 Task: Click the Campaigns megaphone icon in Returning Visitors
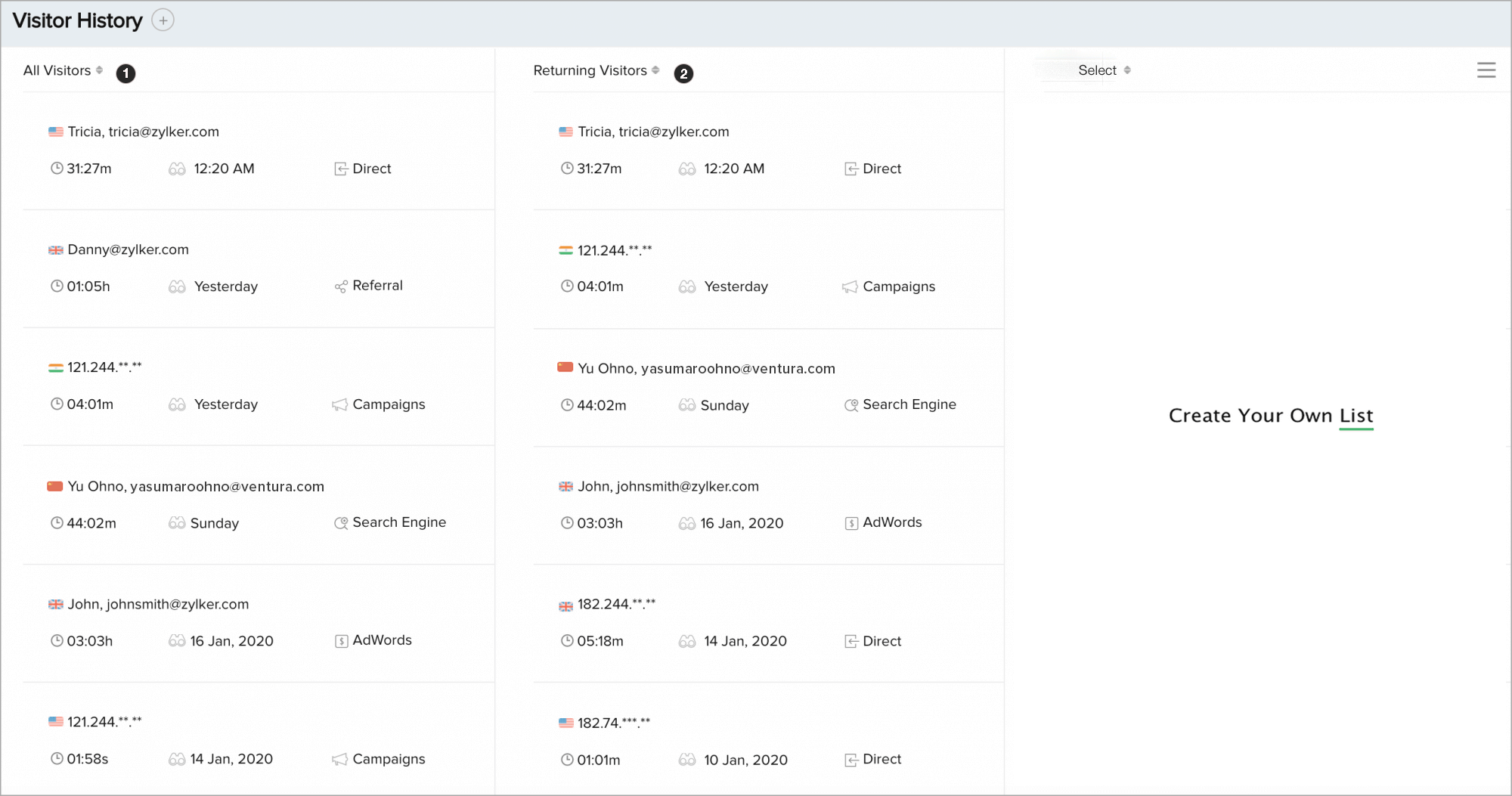(x=850, y=287)
